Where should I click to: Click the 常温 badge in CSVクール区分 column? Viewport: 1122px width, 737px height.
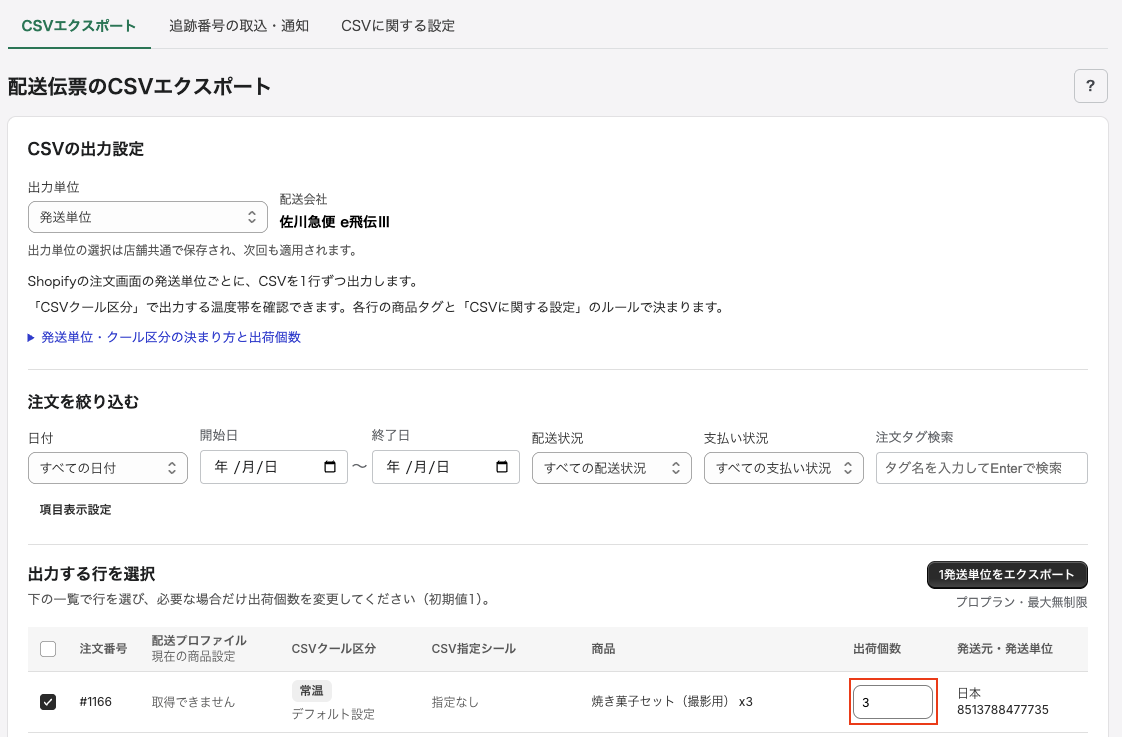coord(311,690)
